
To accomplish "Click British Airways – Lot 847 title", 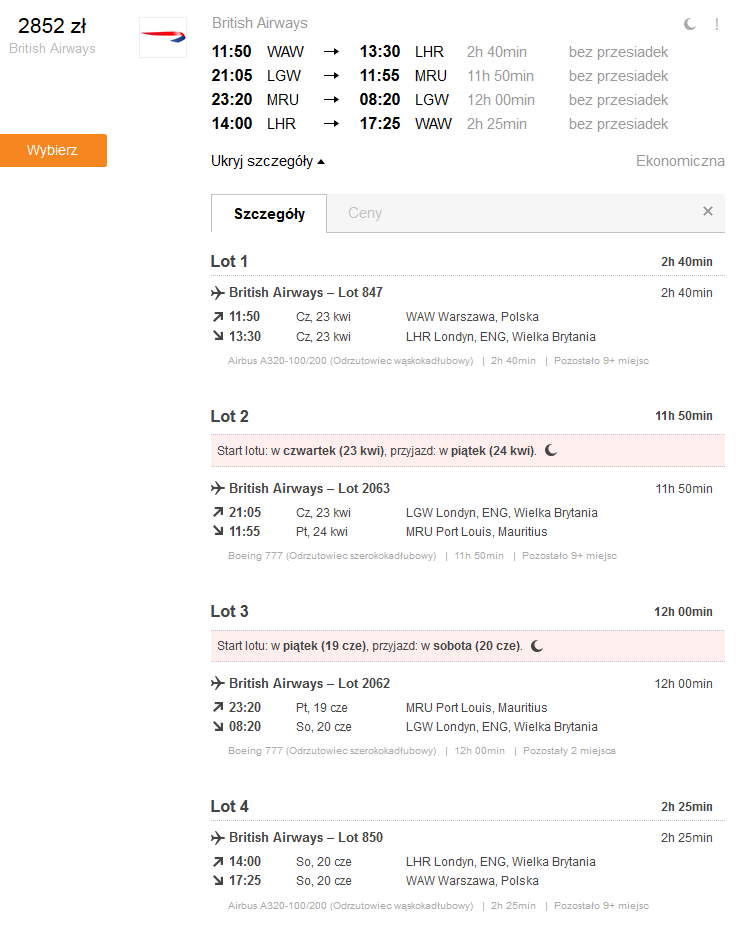I will [x=305, y=292].
